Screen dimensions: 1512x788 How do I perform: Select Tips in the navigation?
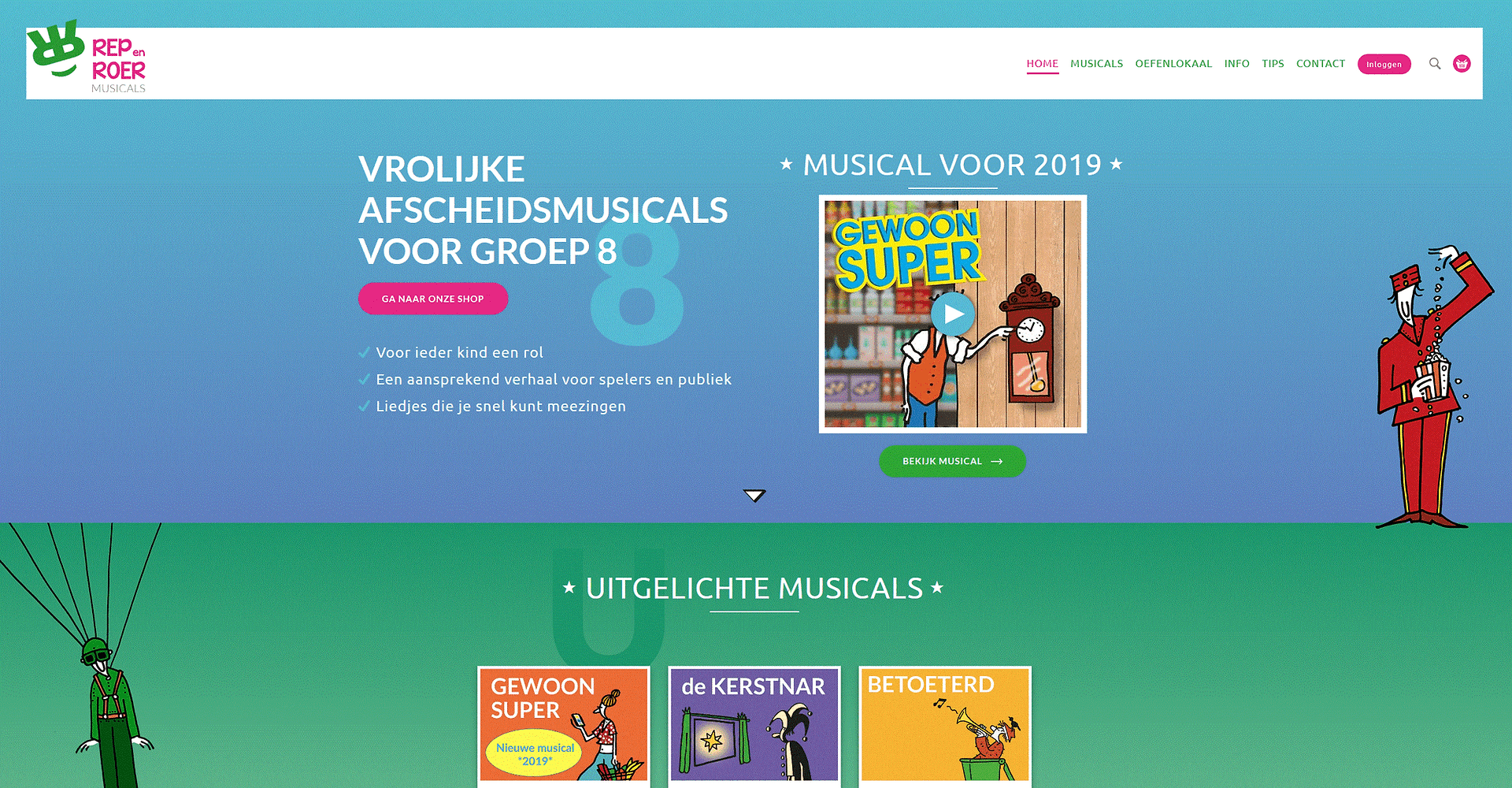(1273, 64)
